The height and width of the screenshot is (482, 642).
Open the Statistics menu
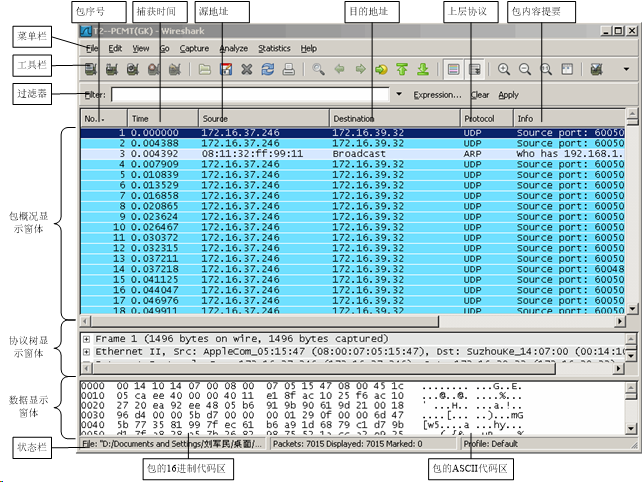(x=274, y=48)
